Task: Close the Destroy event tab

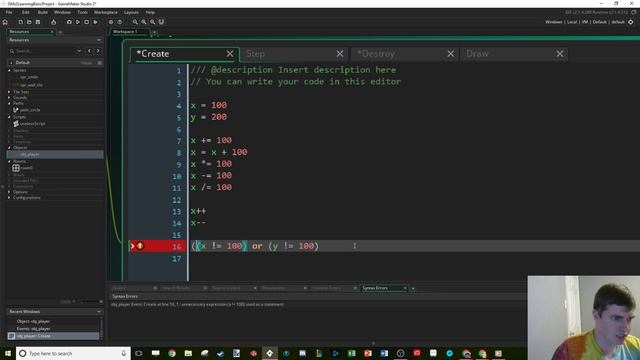Action: 451,54
